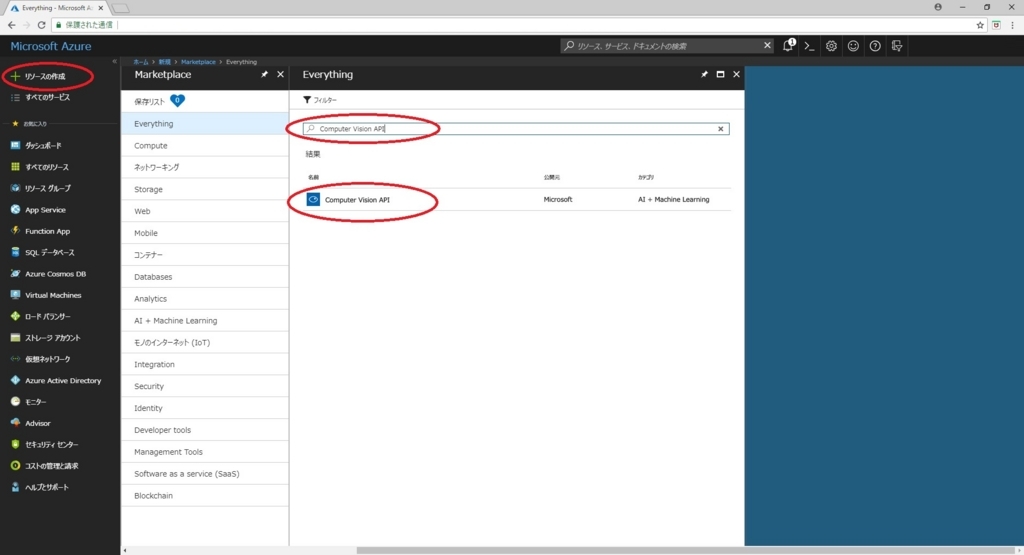Click the Home breadcrumb link
Image resolution: width=1024 pixels, height=555 pixels.
click(x=140, y=62)
